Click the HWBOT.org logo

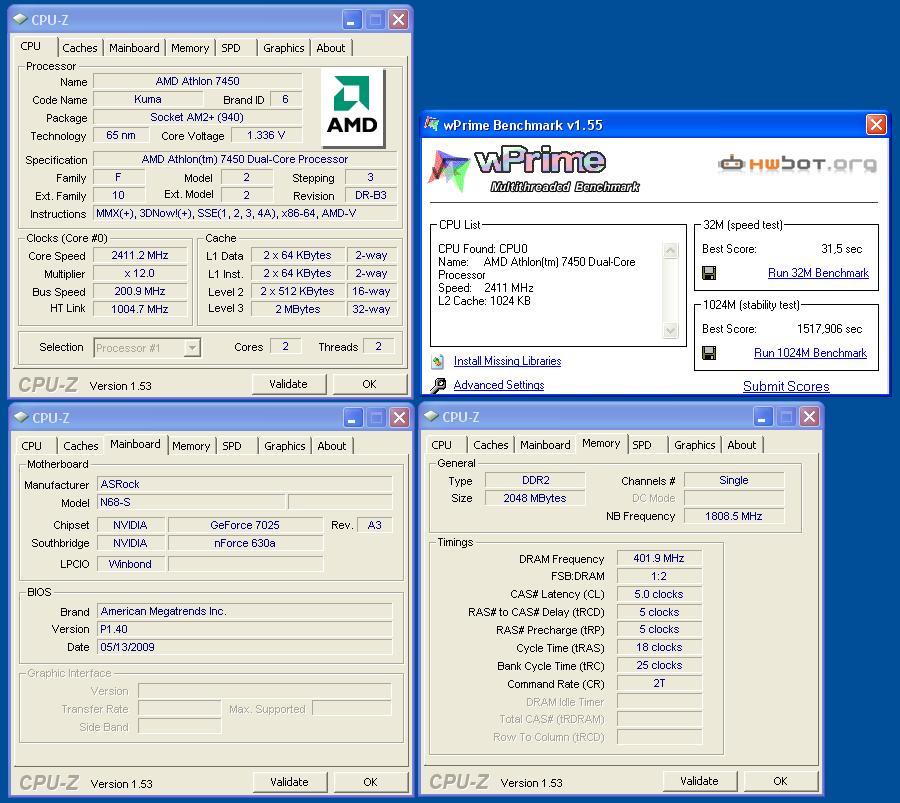(797, 164)
